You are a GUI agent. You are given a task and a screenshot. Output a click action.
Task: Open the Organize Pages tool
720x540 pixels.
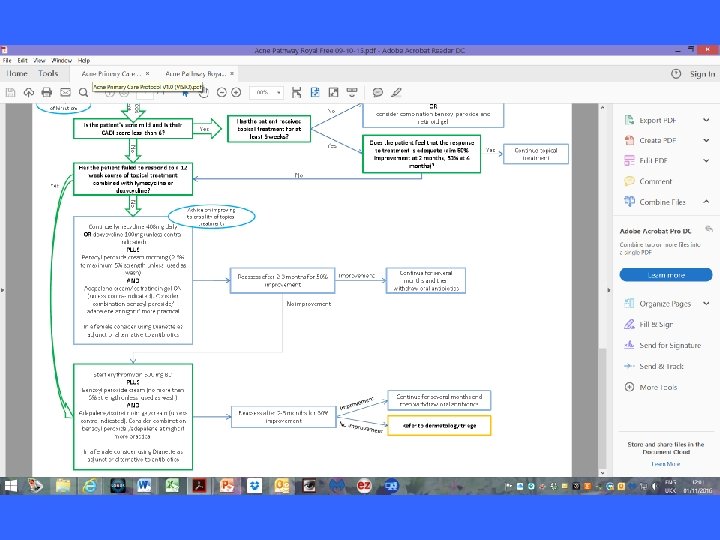click(x=665, y=304)
